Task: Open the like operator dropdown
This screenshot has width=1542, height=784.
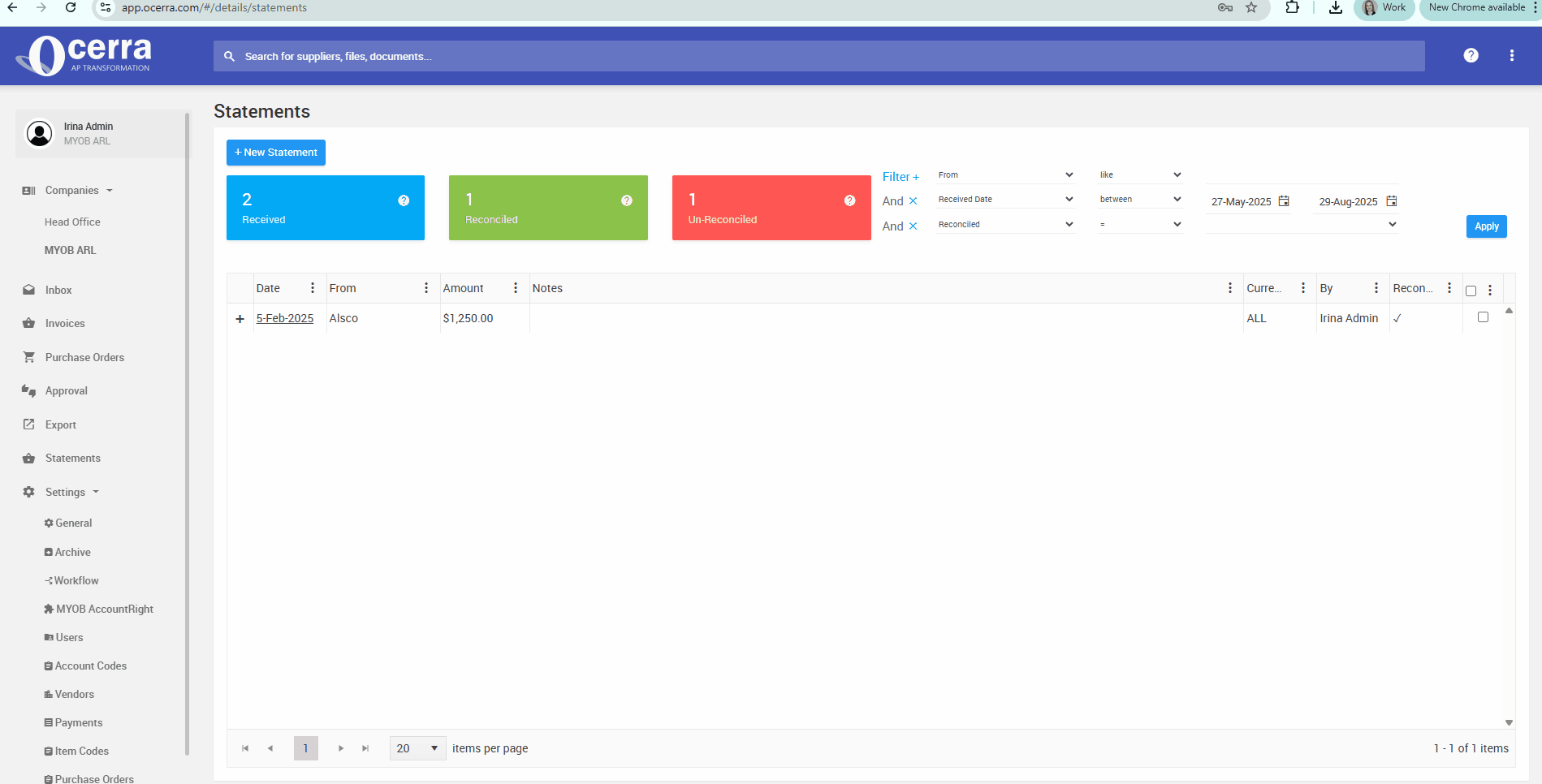Action: (1140, 175)
